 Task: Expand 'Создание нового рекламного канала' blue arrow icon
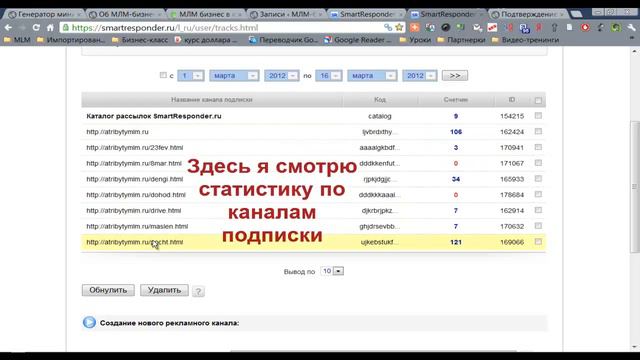89,322
